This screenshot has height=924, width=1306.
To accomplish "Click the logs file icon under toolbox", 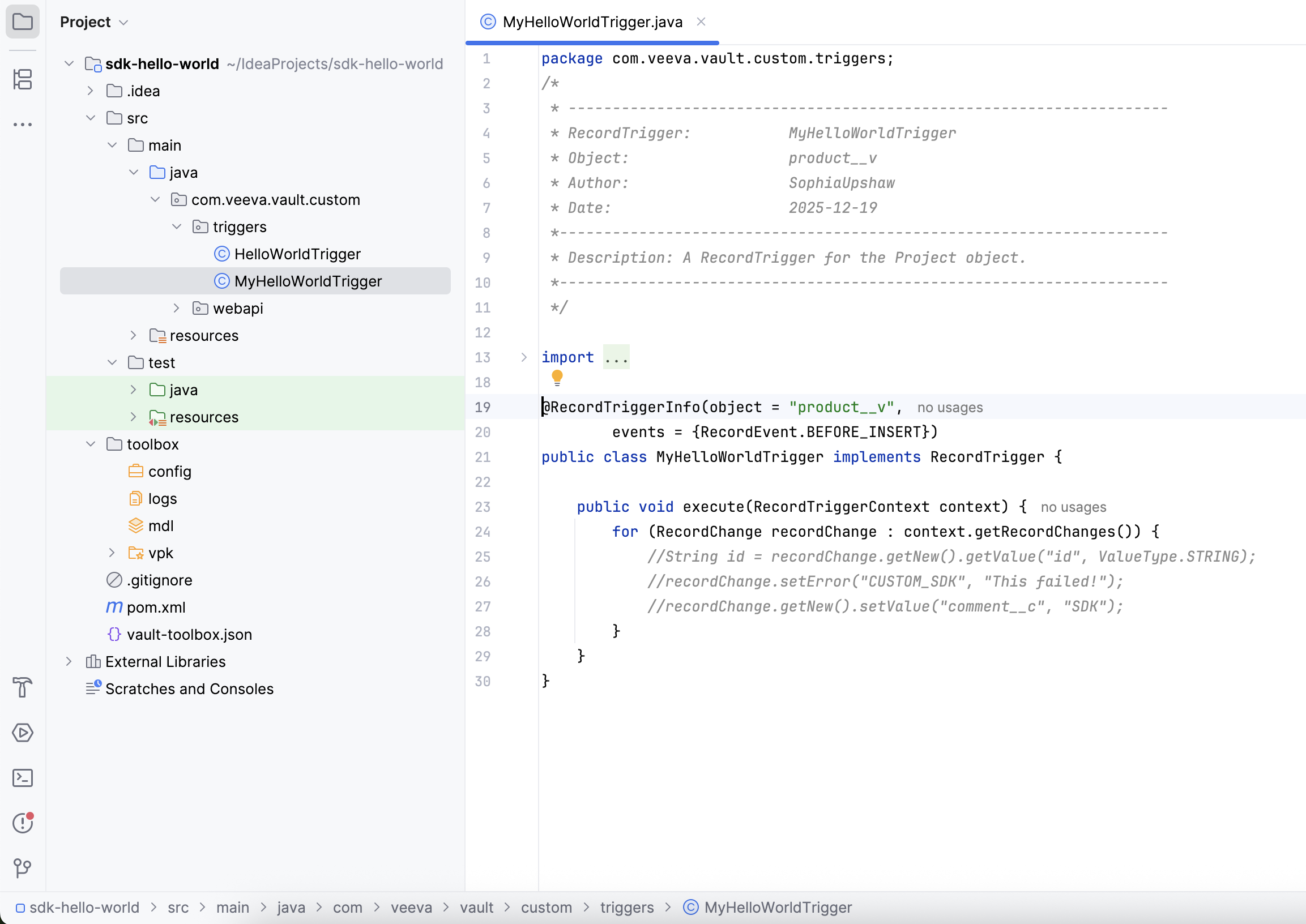I will coord(135,498).
